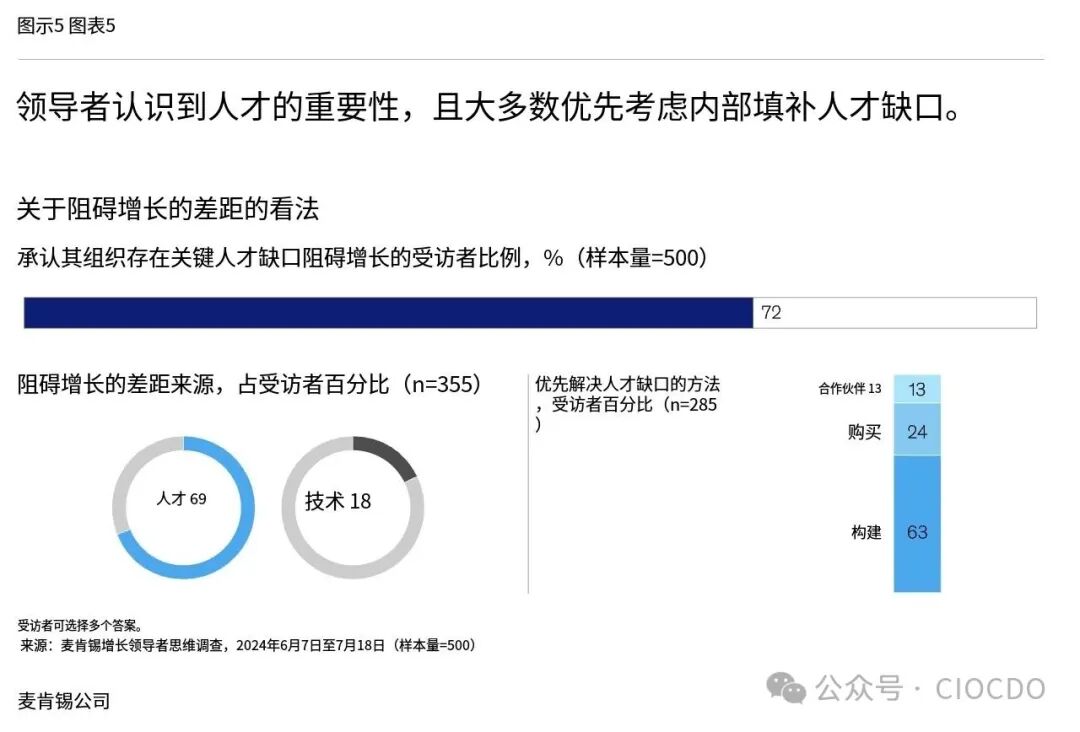This screenshot has width=1080, height=732.
Task: Click the 构建 label beside the bar
Action: tap(866, 532)
